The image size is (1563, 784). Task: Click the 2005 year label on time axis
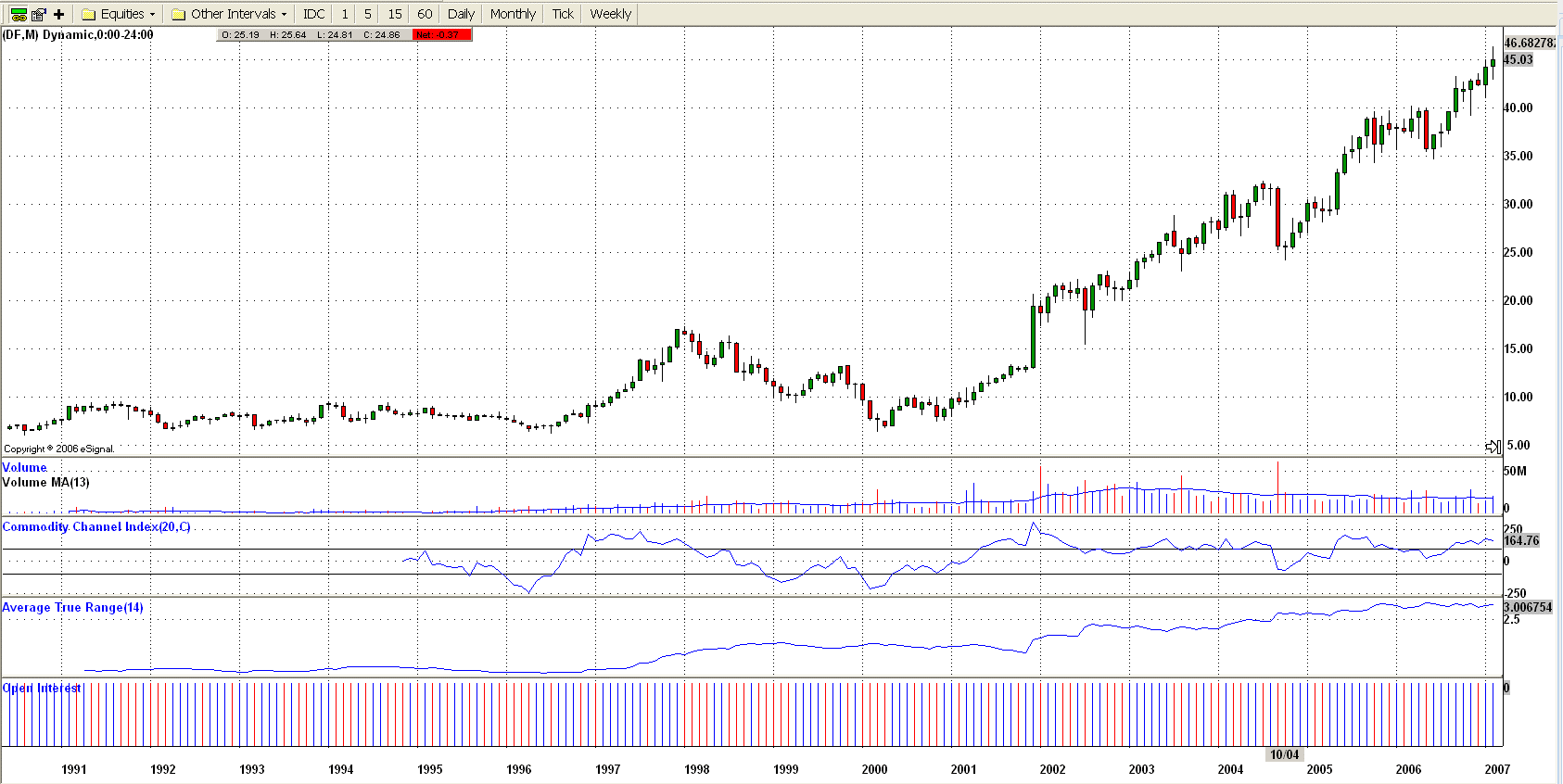tap(1319, 769)
